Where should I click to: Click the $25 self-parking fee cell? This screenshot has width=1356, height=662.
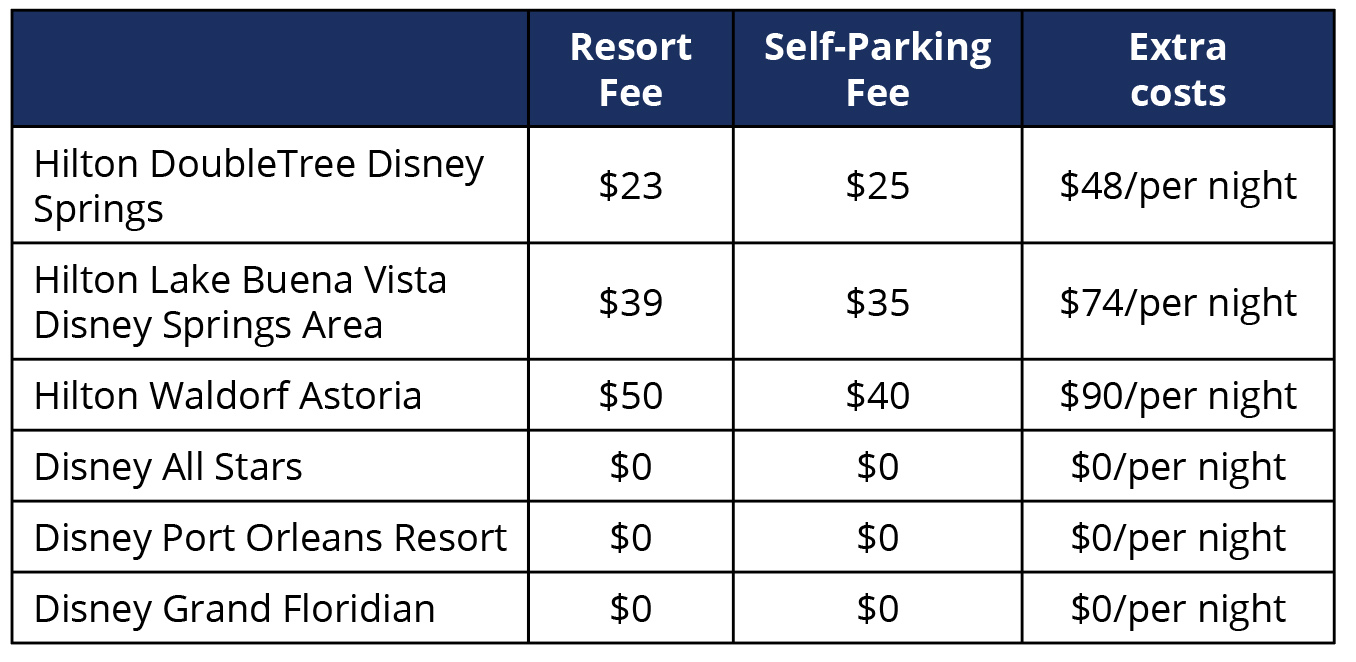tap(878, 185)
